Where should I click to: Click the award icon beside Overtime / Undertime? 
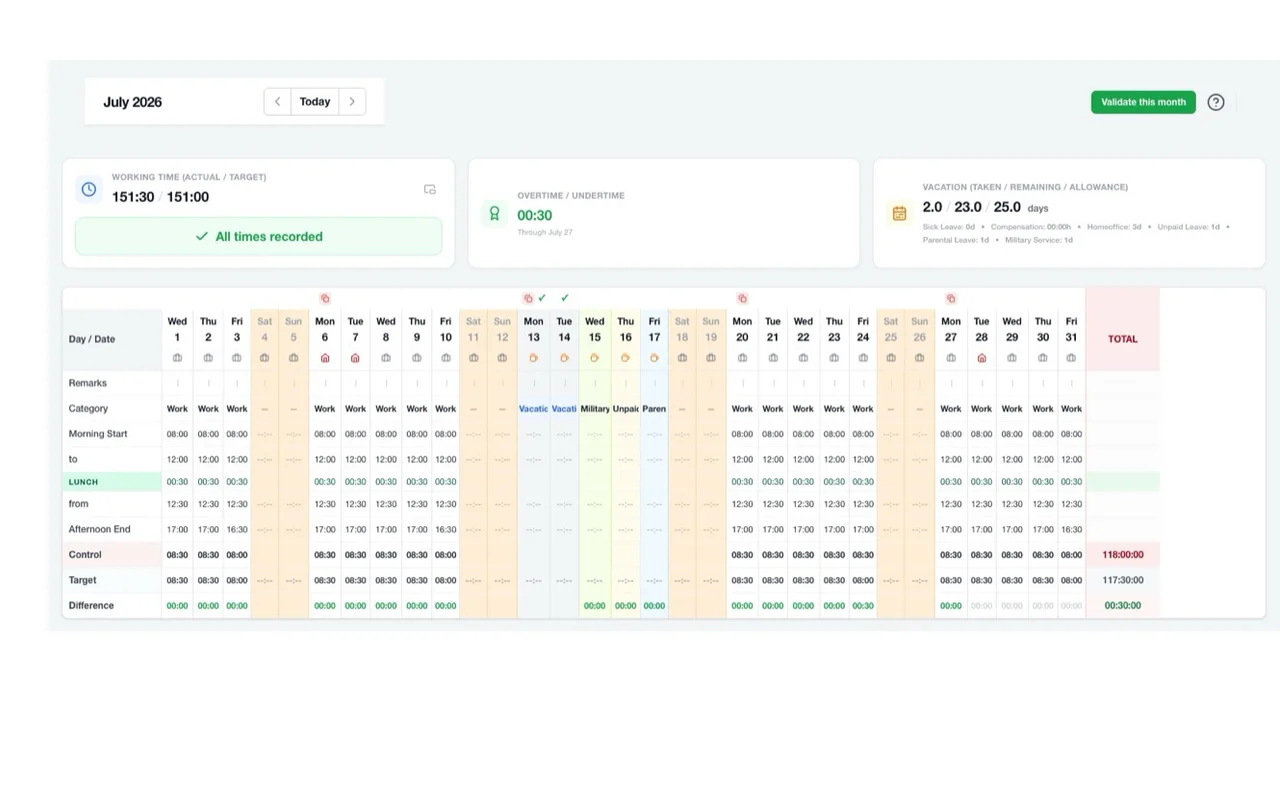[494, 213]
